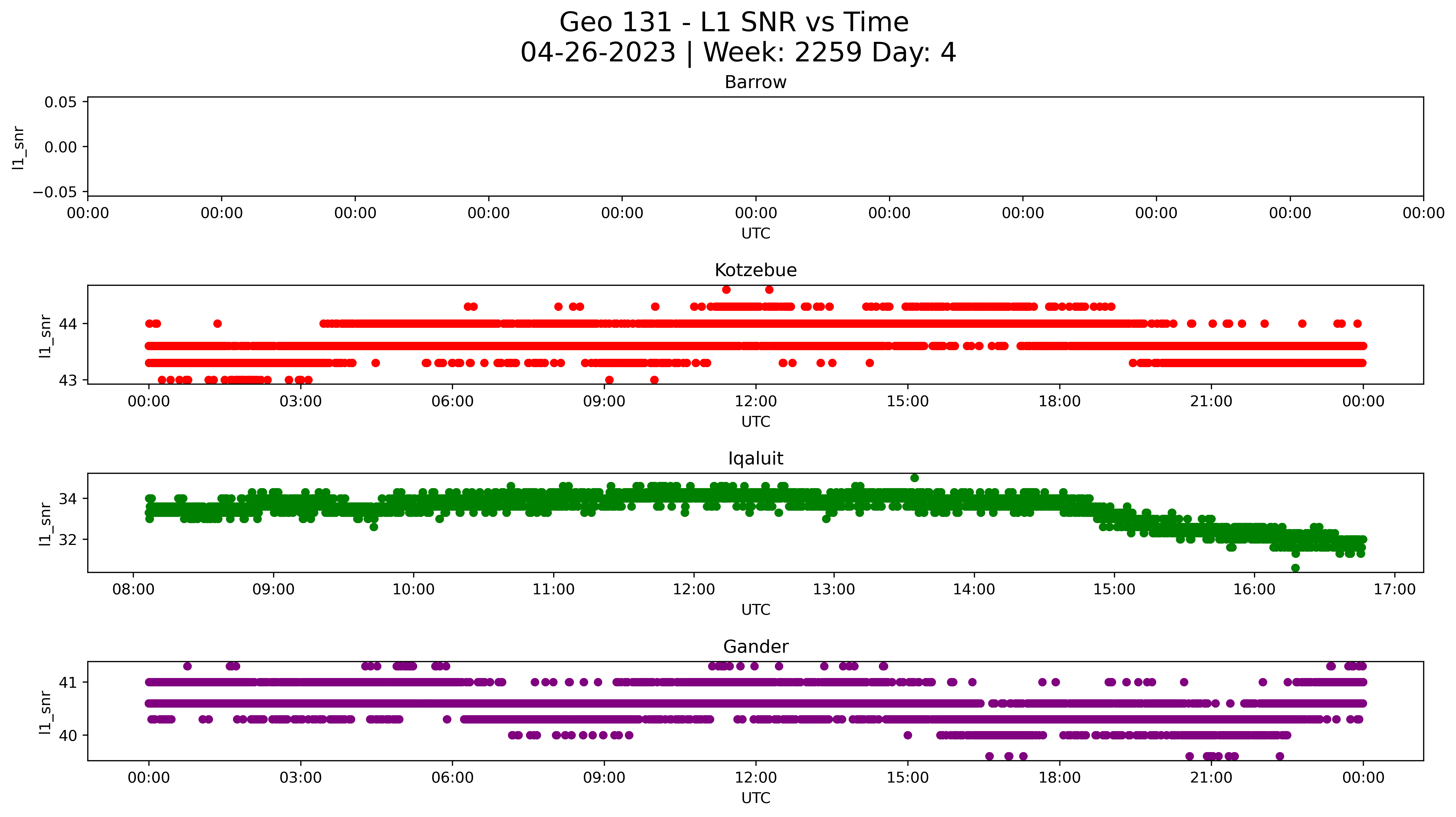This screenshot has width=1456, height=817.
Task: Click the 06:00 tick on the Kotzebue x-axis
Action: [x=453, y=401]
